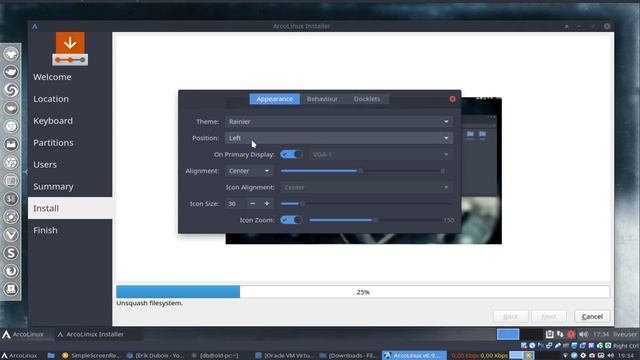Switch to the Downloads file manager on host taskbar
The height and width of the screenshot is (360, 640).
348,356
